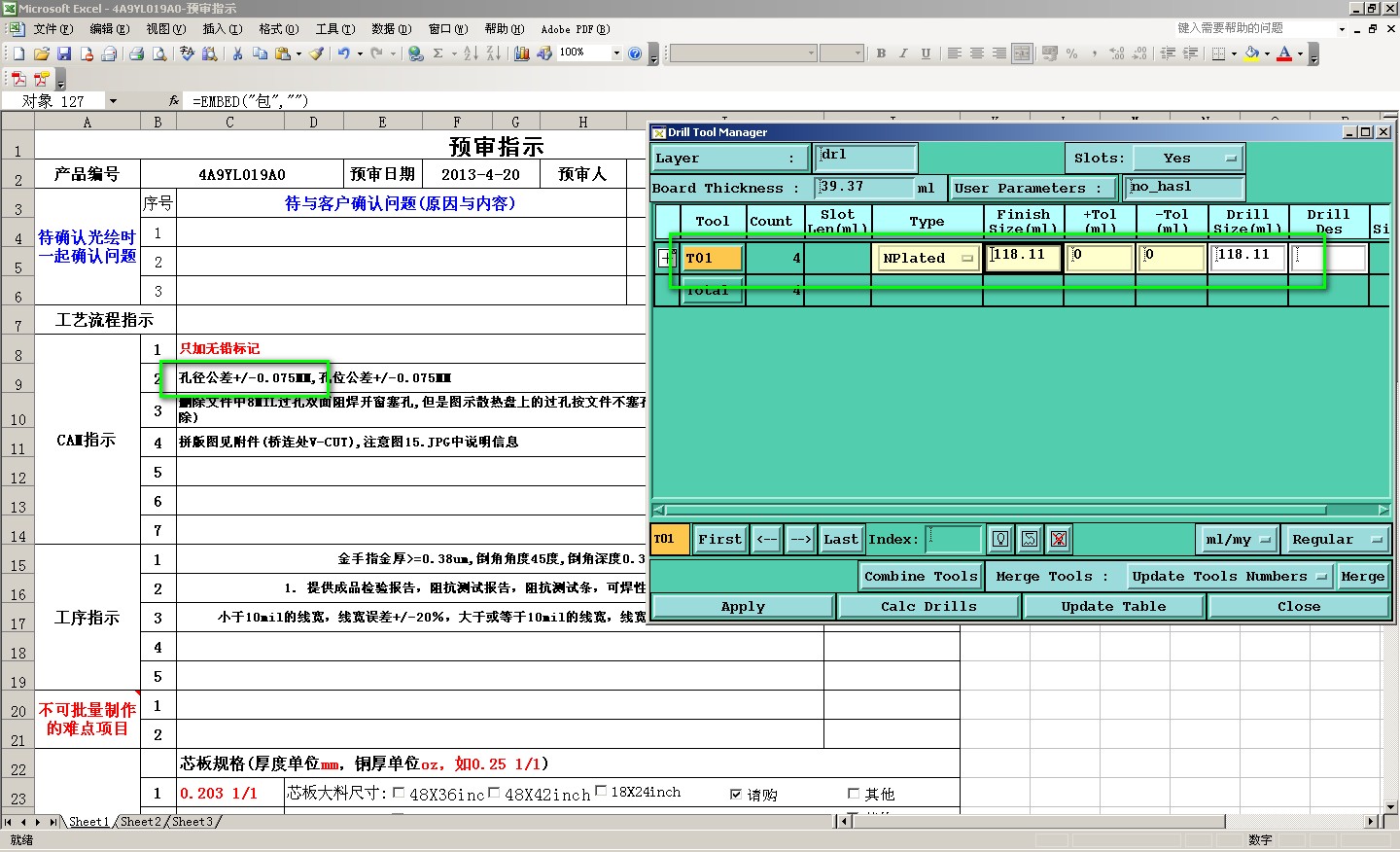Viewport: 1400px width, 852px height.
Task: Click the Calc Drills button
Action: [928, 606]
